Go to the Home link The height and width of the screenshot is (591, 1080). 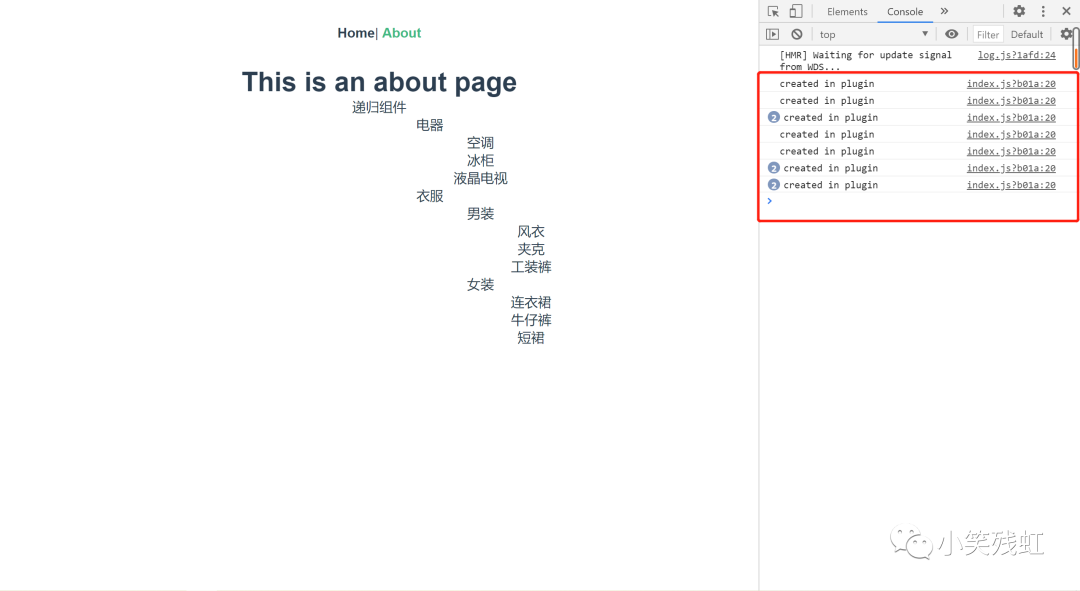(355, 33)
